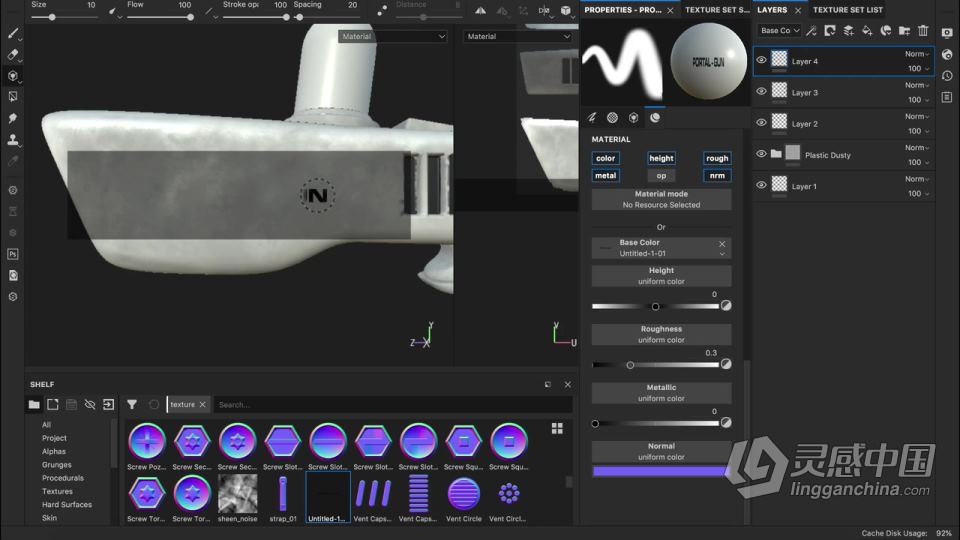Hide Layer 1 with eye icon
960x540 pixels.
[761, 185]
